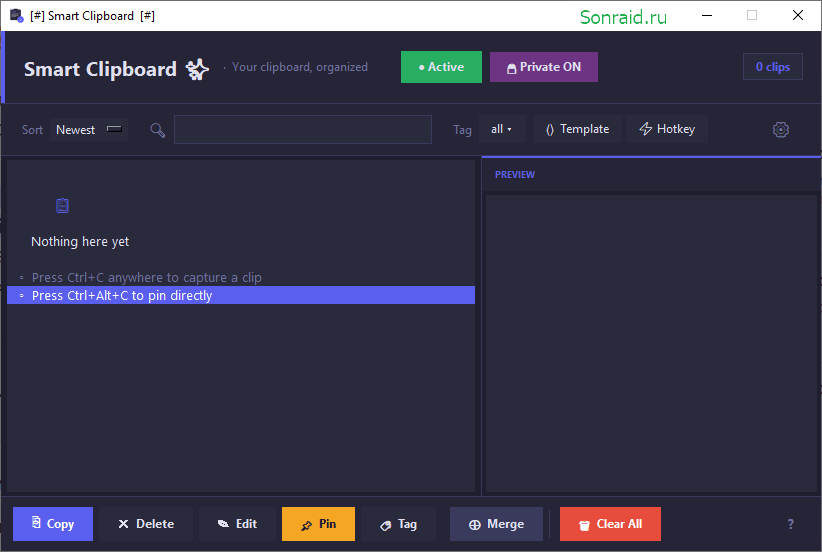Click the app icon in the title bar
Image resolution: width=822 pixels, height=552 pixels.
(x=17, y=16)
